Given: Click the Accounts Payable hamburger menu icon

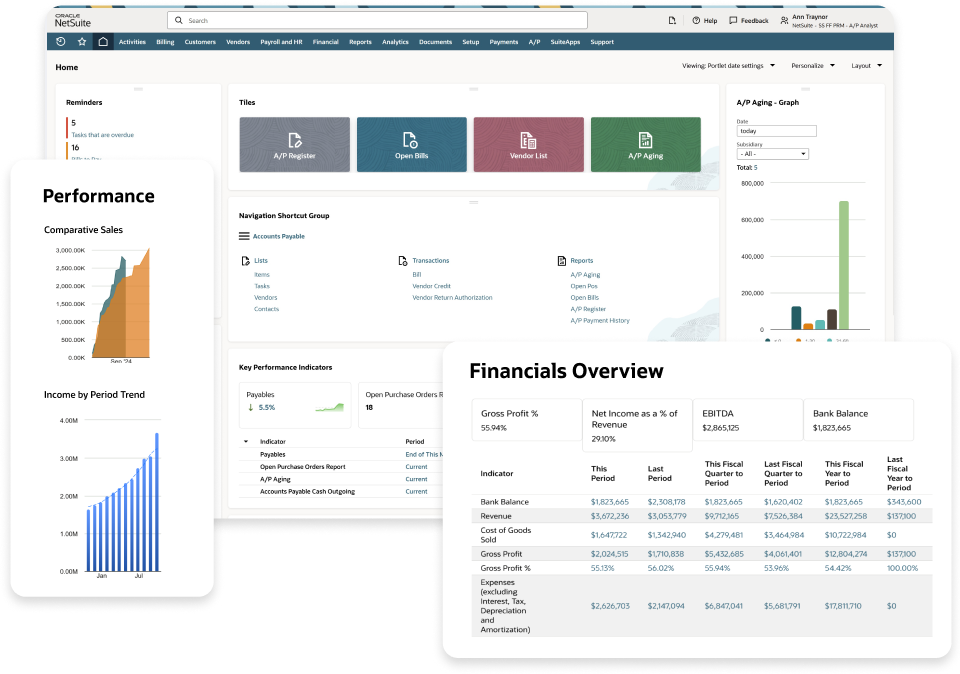Looking at the screenshot, I should [x=244, y=236].
